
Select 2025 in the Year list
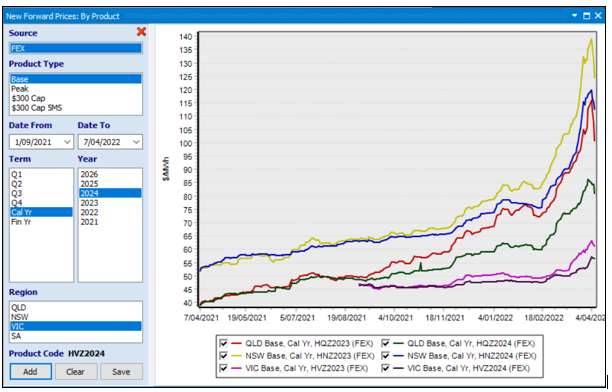point(110,184)
